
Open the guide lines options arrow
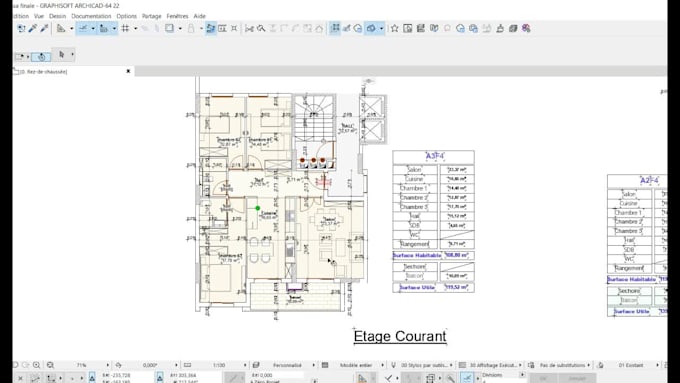(x=72, y=29)
